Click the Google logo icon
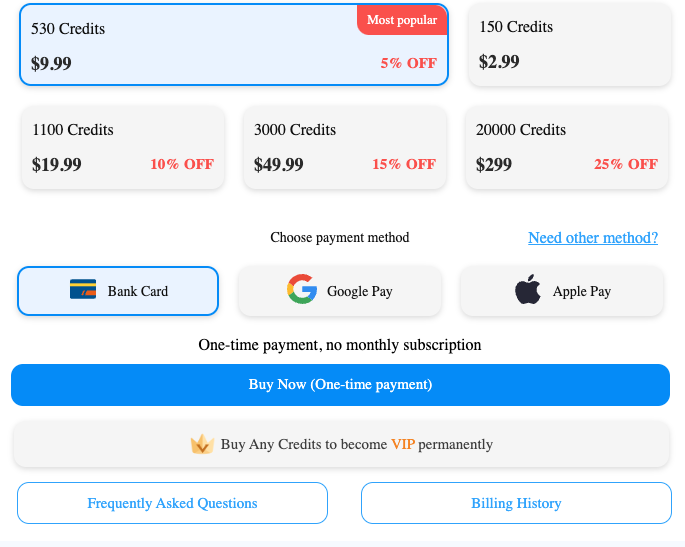This screenshot has width=685, height=547. pos(302,289)
